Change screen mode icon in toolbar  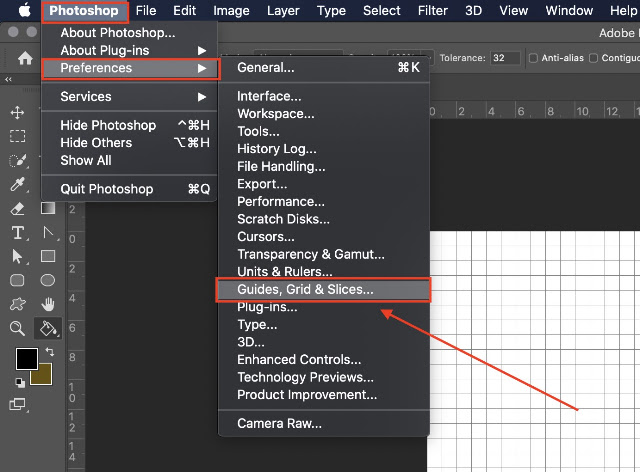point(17,404)
